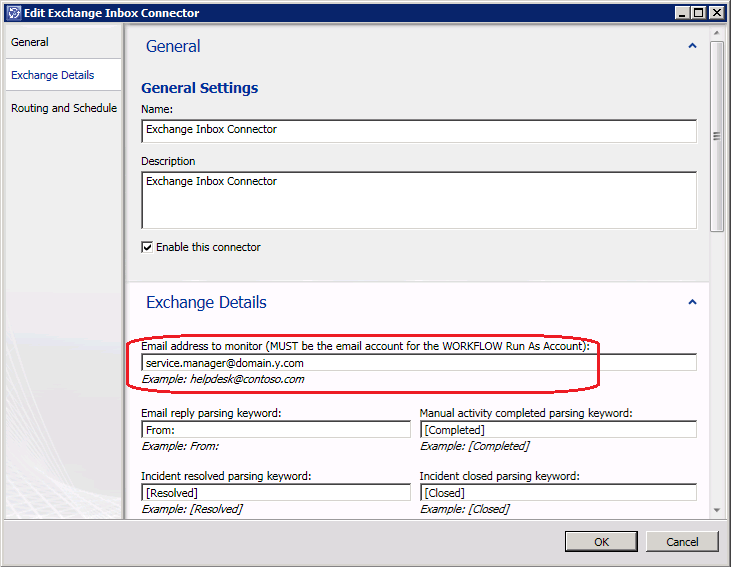
Task: Click the connector Name text field
Action: [x=418, y=130]
